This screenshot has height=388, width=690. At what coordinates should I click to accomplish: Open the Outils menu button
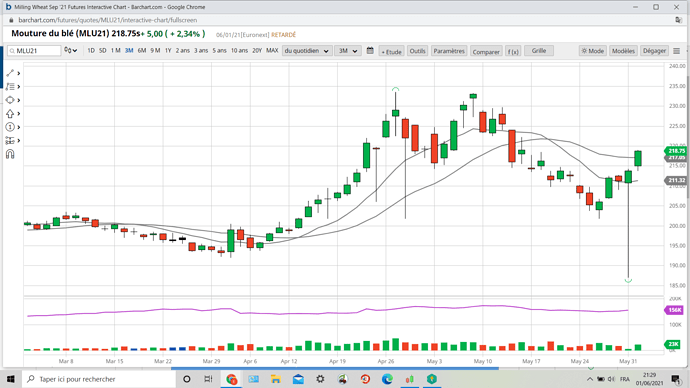tap(417, 51)
